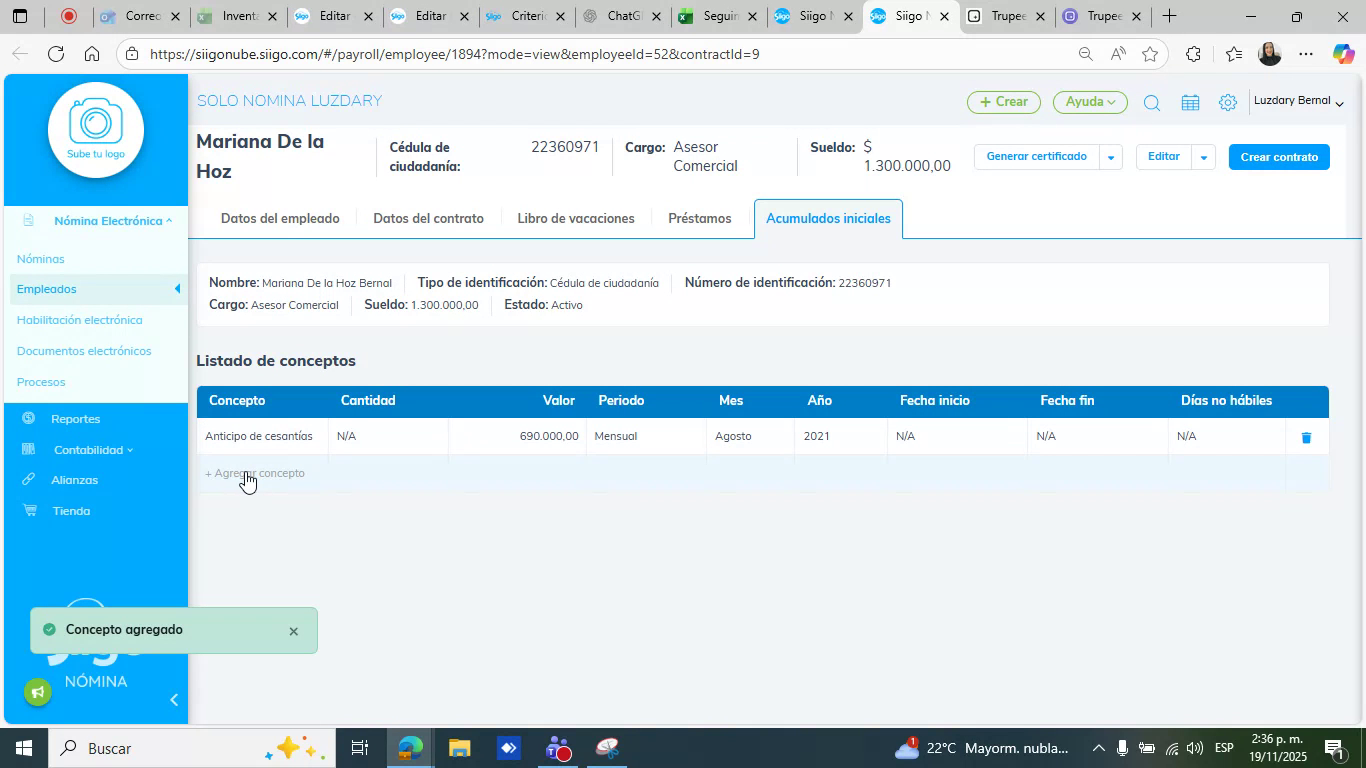Select the Acumulados iniciales tab
This screenshot has height=768, width=1366.
[x=828, y=218]
